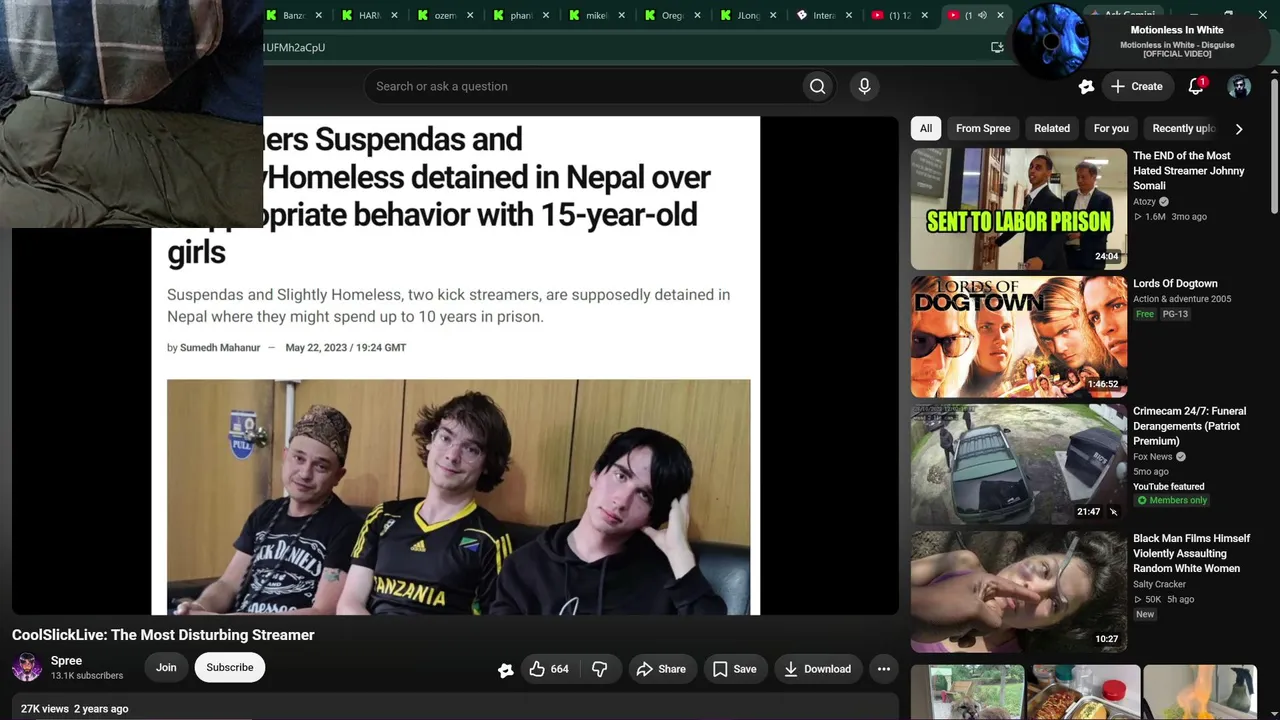Select the Recently uploaded filter chip
Image resolution: width=1280 pixels, height=720 pixels.
(x=1183, y=128)
